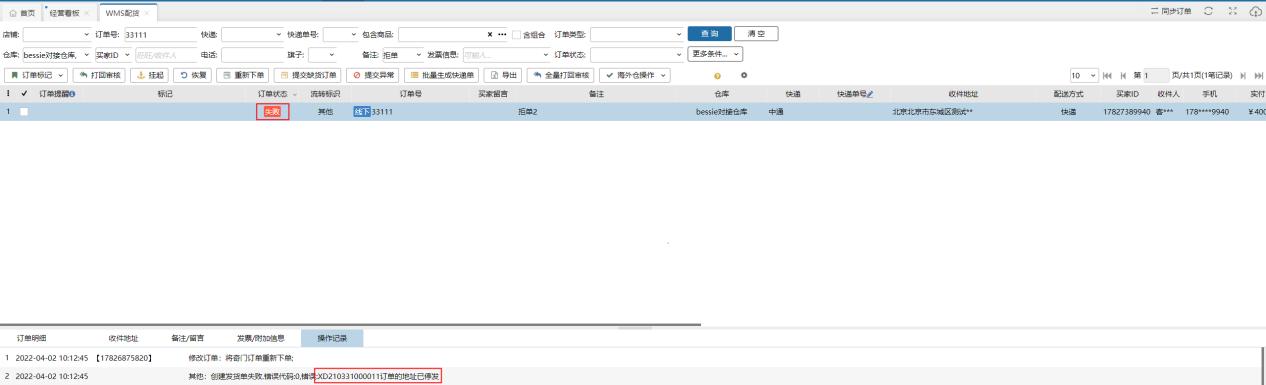The height and width of the screenshot is (385, 1266).
Task: Clear the 包含商品 field with X icon
Action: (x=490, y=34)
